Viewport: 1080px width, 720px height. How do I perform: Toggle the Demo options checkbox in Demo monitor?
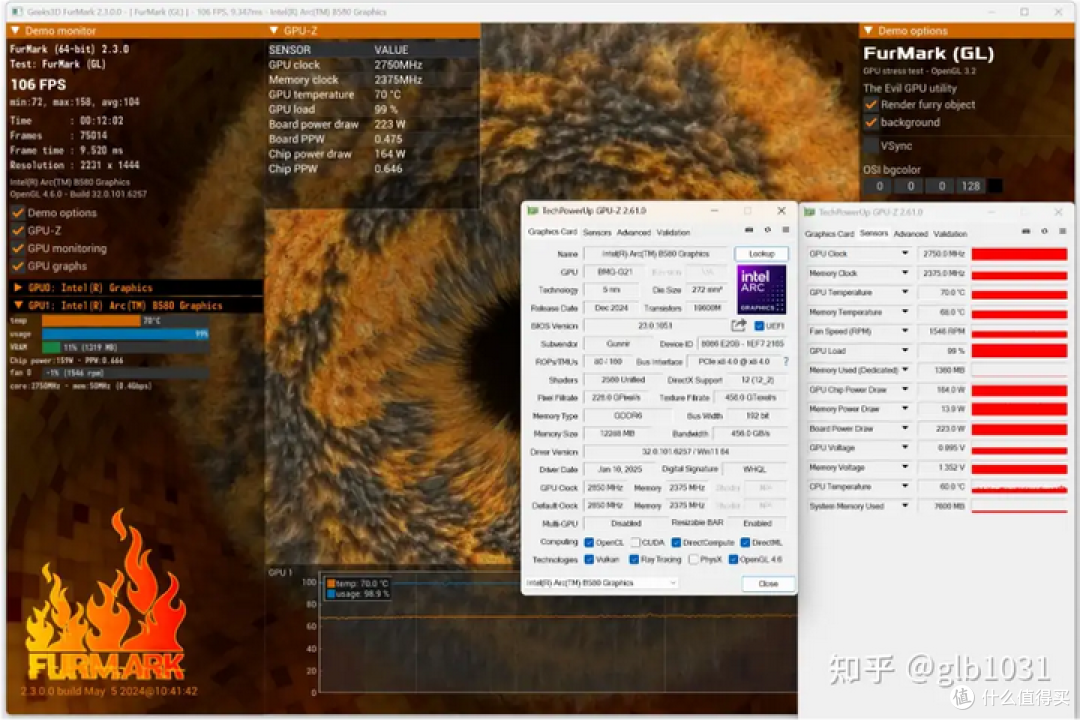[x=19, y=213]
